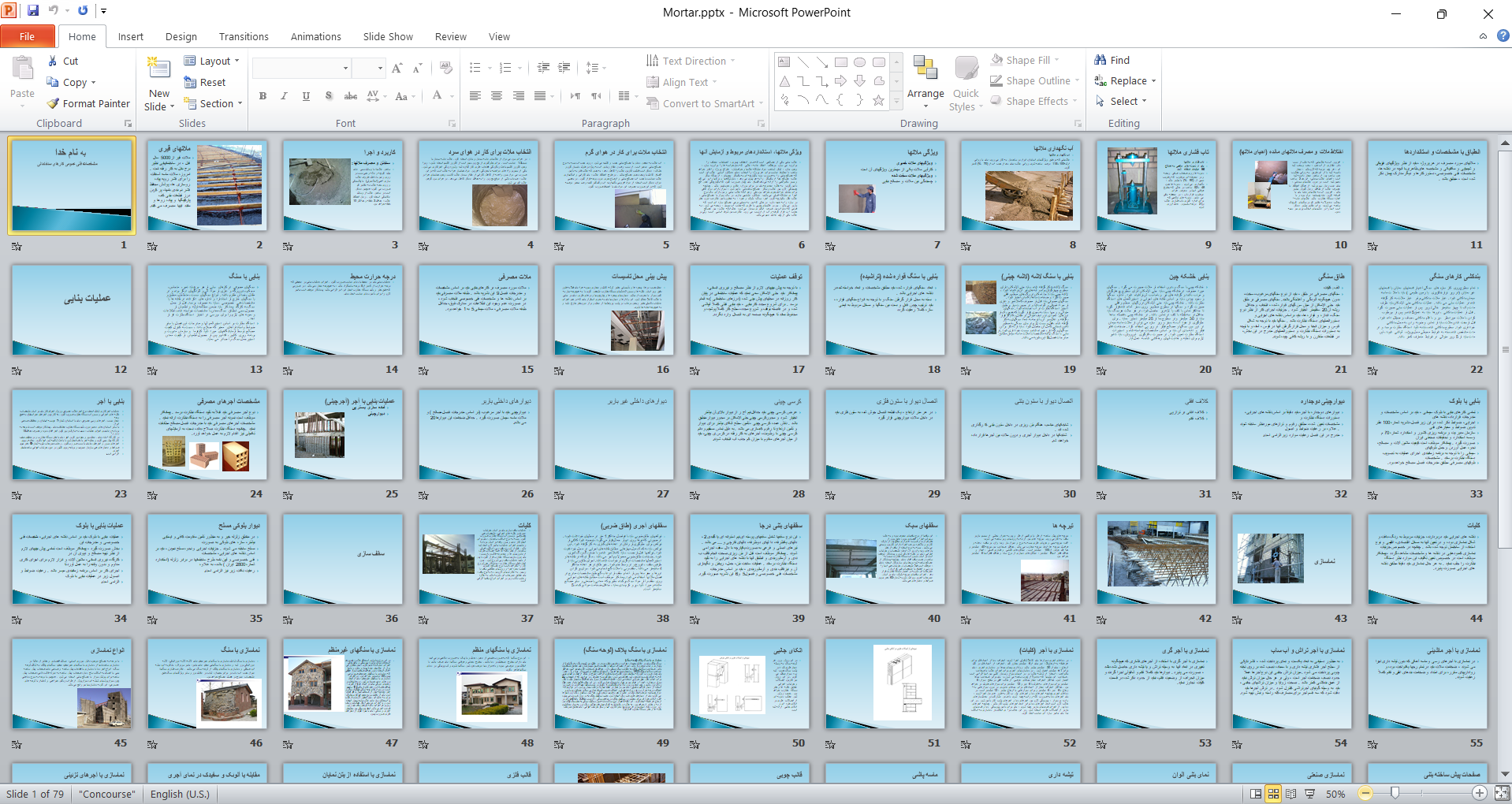Toggle Underline formatting

coord(306,96)
